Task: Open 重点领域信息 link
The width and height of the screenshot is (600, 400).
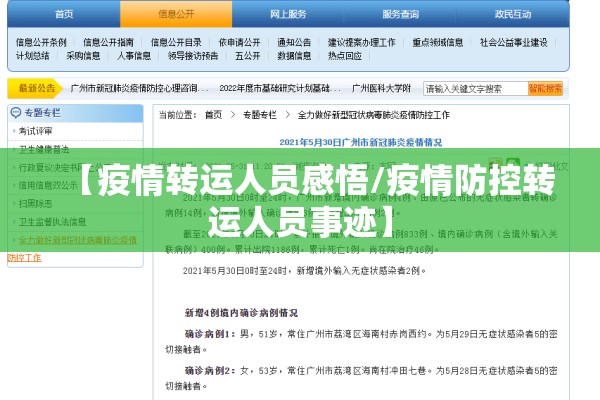Action: (x=437, y=42)
